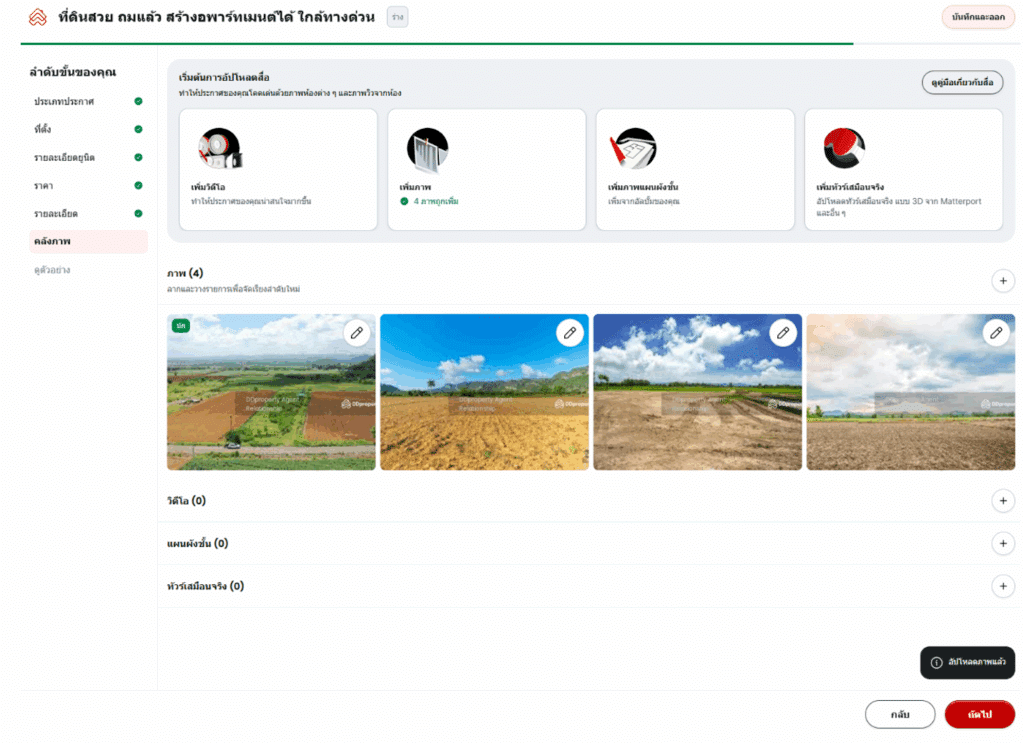Click pencil icon on third photo
The image size is (1024, 743).
[x=783, y=333]
